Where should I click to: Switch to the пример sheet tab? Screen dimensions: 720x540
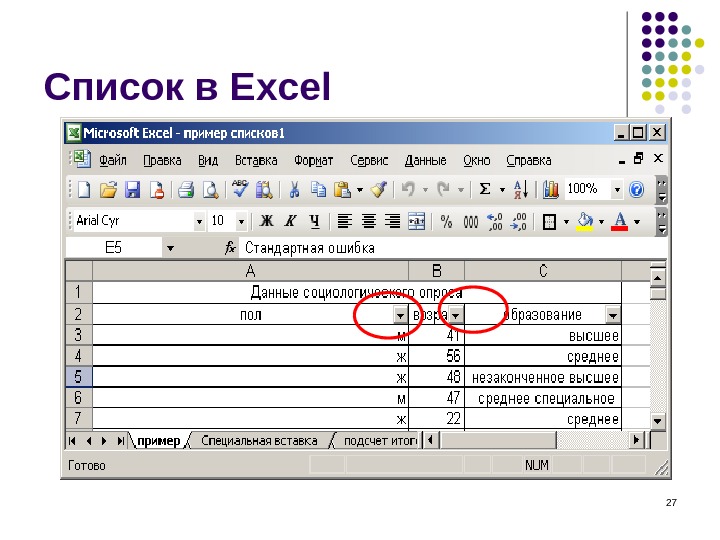(x=159, y=441)
